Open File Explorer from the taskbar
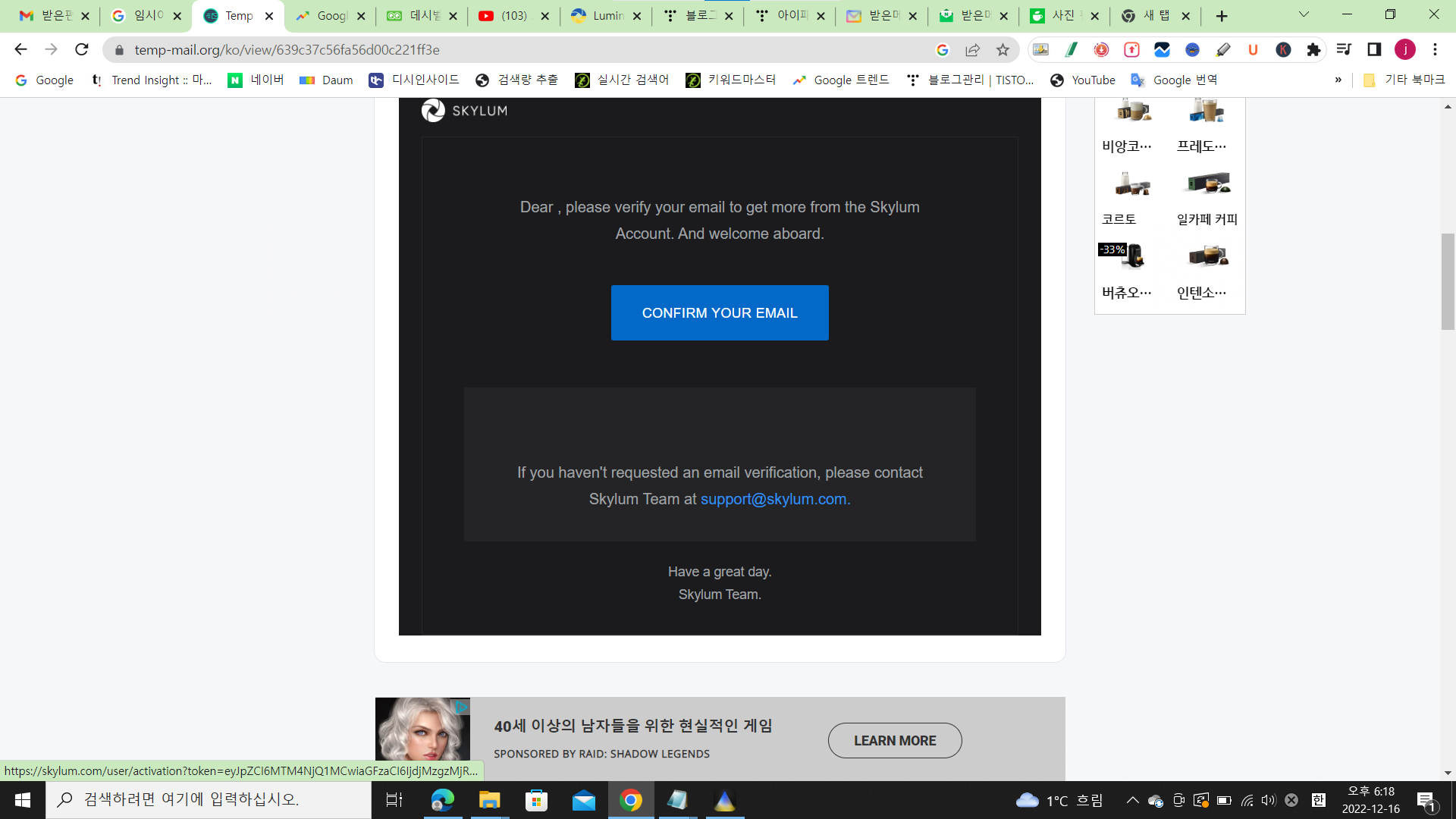The width and height of the screenshot is (1456, 819). [489, 800]
